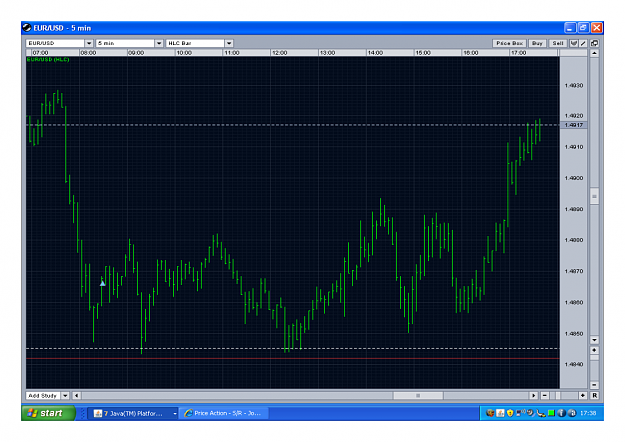Click the Buy button

tap(537, 43)
